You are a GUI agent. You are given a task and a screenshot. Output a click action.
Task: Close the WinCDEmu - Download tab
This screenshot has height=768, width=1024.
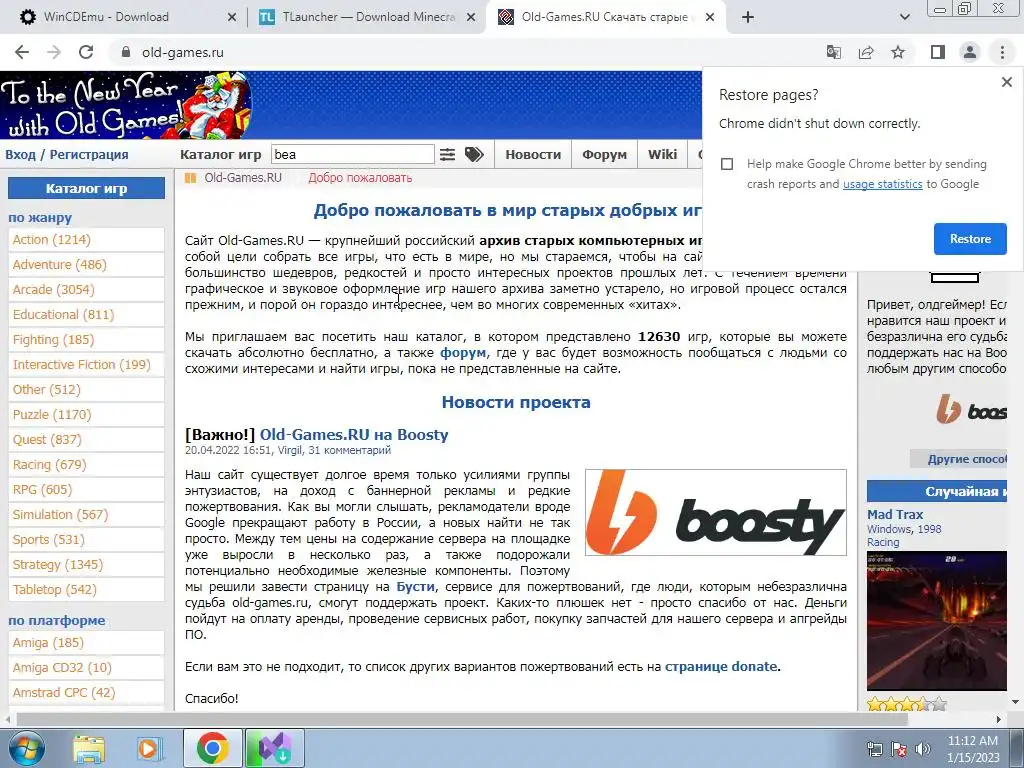(x=232, y=18)
